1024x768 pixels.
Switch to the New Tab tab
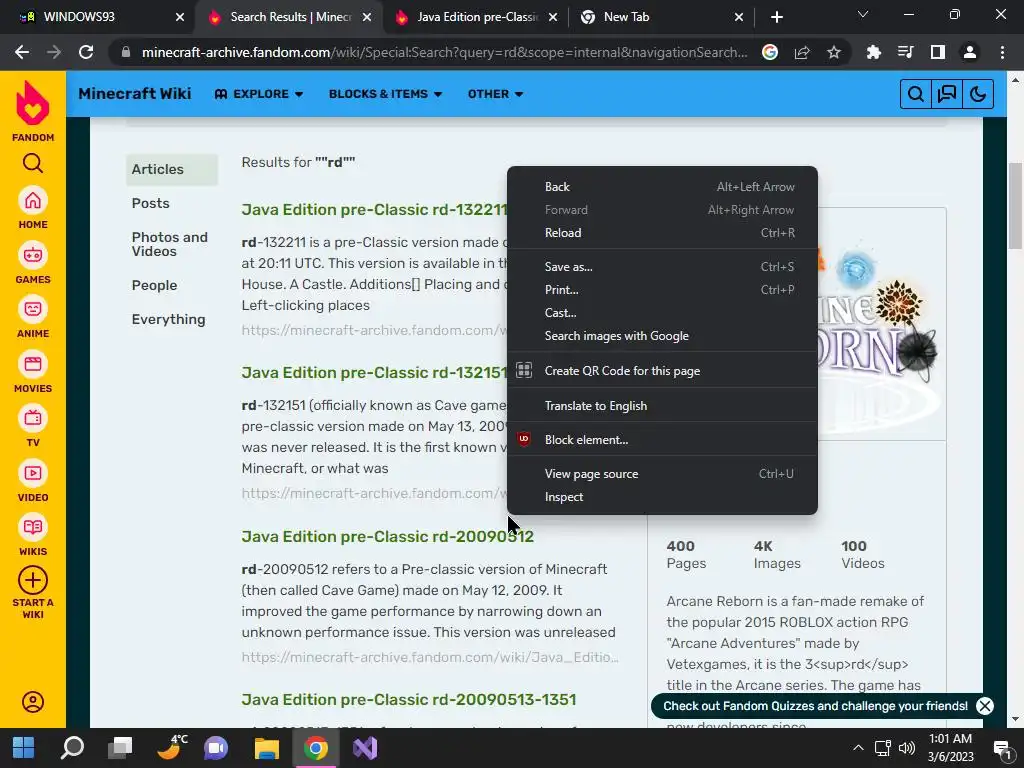(660, 17)
